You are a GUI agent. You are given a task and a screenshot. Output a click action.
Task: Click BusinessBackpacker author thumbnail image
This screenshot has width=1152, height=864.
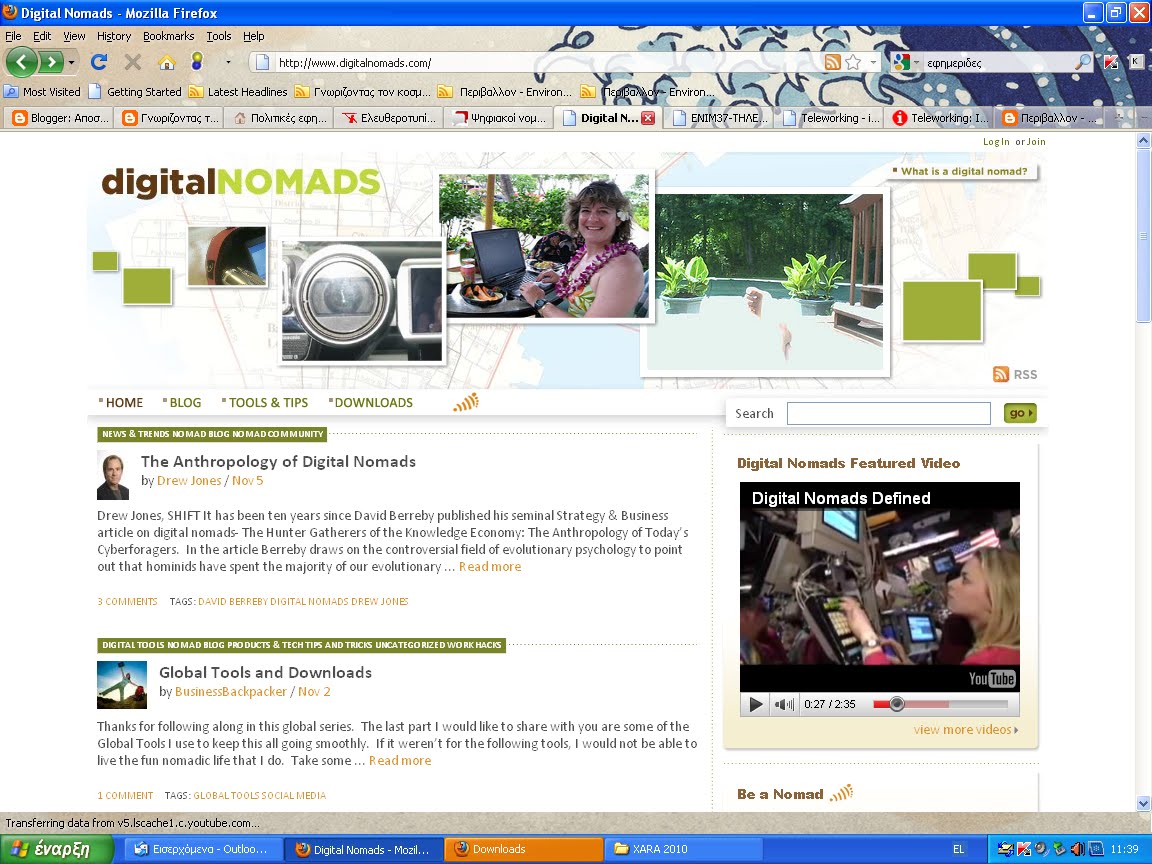122,685
